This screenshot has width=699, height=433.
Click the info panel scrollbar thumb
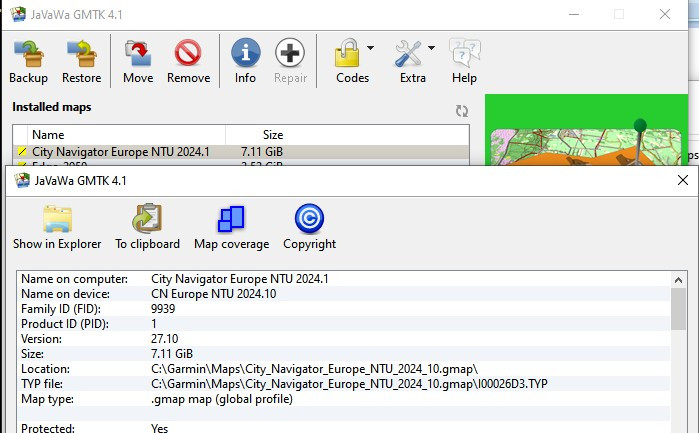point(678,309)
